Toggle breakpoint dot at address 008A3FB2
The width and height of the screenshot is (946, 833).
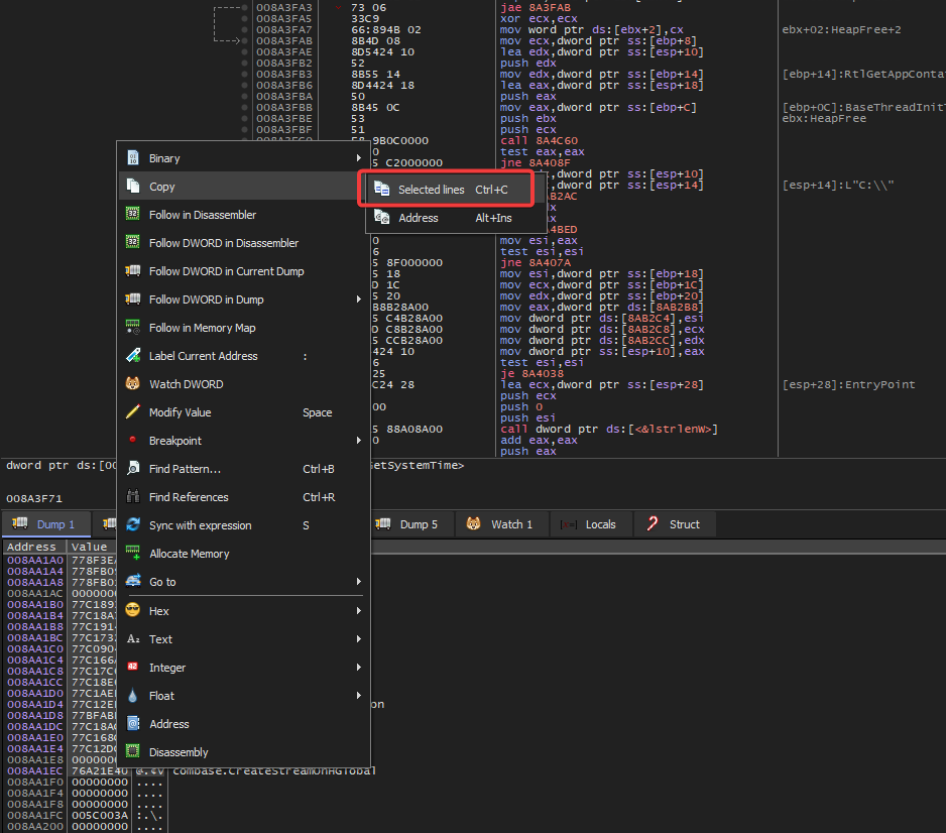(x=244, y=62)
